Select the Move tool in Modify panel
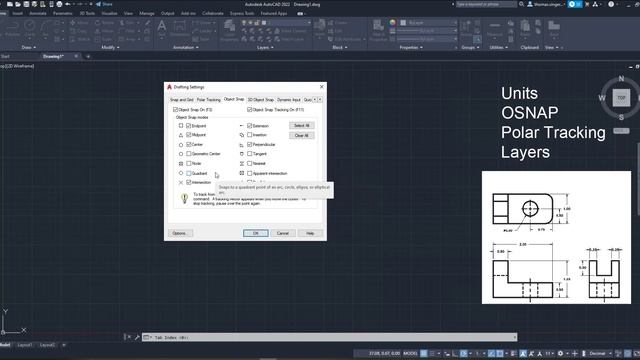Image resolution: width=640 pixels, height=360 pixels. point(79,23)
